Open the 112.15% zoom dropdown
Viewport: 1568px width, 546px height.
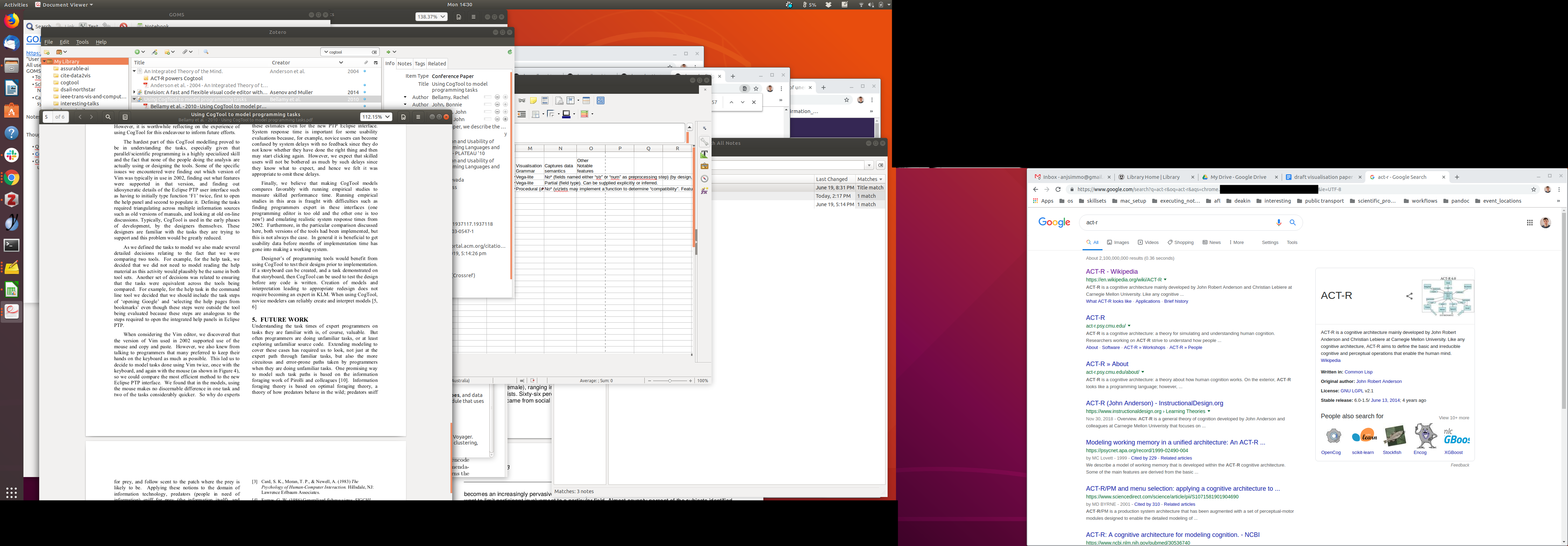376,117
